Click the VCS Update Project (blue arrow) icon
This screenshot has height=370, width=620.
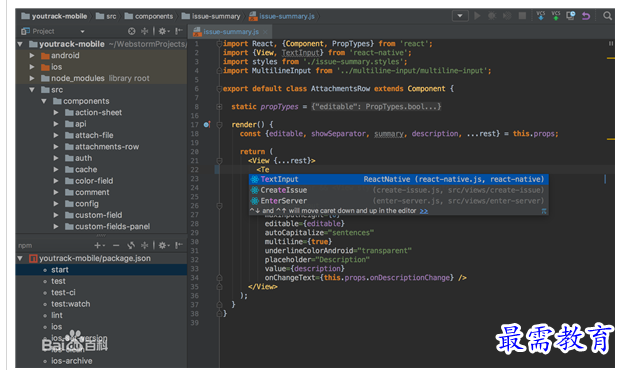(x=541, y=15)
